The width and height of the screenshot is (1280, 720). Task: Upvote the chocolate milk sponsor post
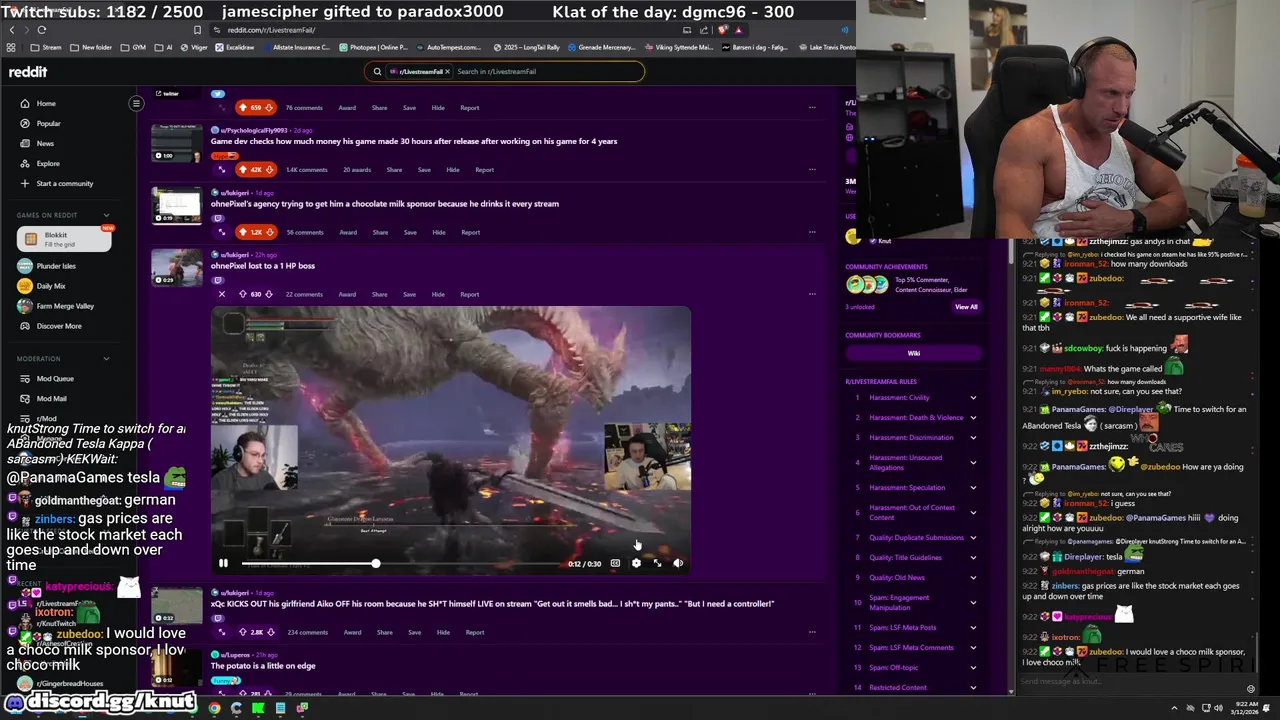click(242, 232)
